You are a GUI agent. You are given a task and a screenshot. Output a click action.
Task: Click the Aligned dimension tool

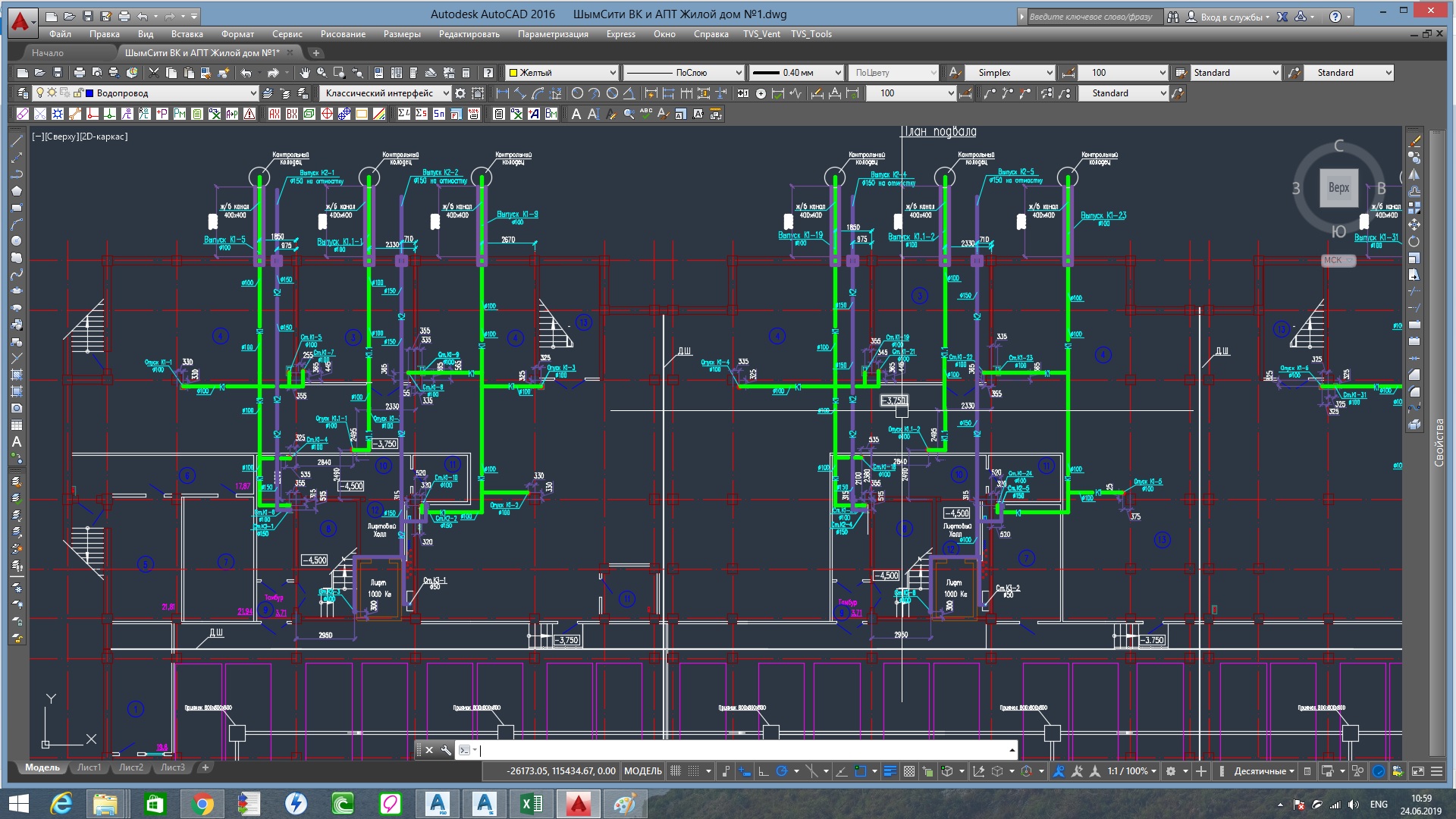tap(520, 93)
